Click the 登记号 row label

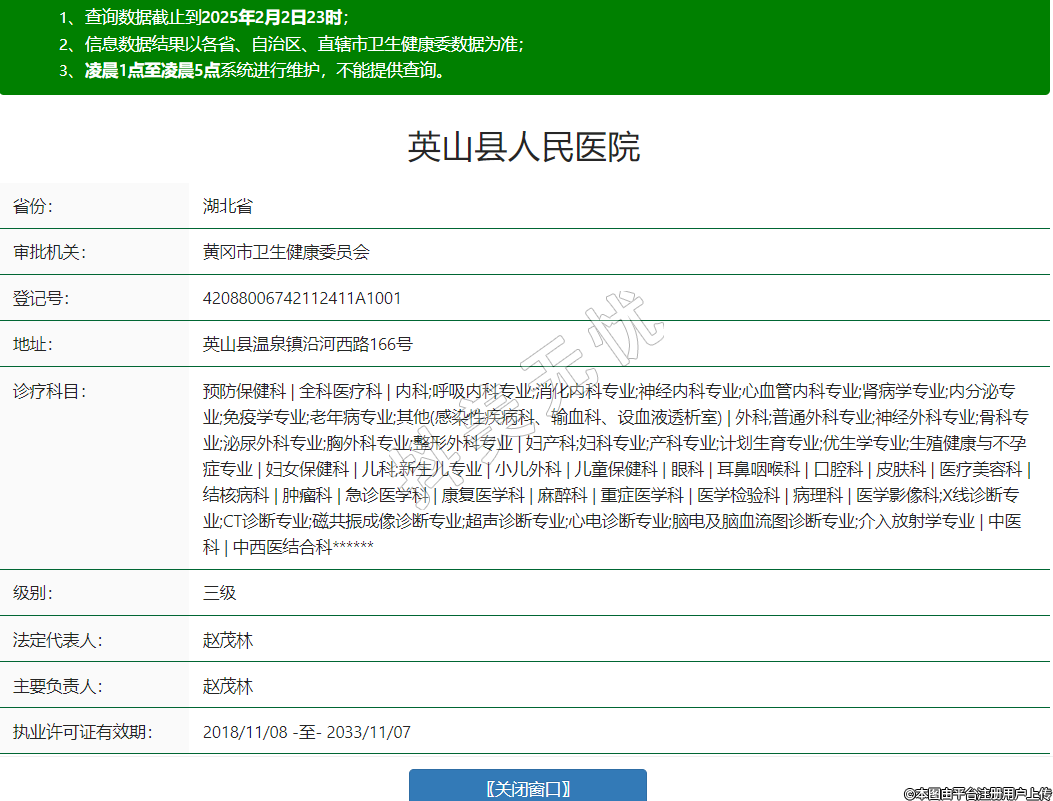coord(41,298)
